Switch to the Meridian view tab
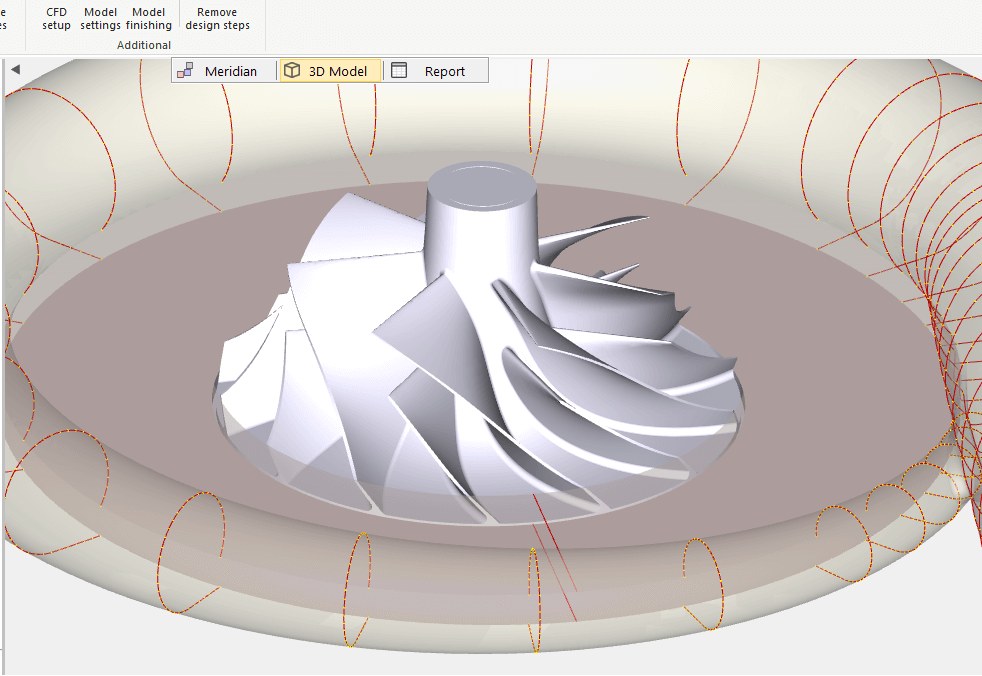Image resolution: width=982 pixels, height=676 pixels. point(224,71)
